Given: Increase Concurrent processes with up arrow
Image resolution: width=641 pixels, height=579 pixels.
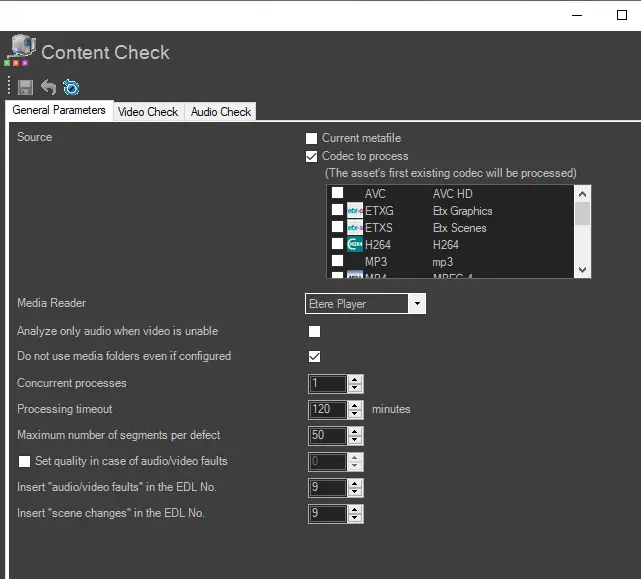Looking at the screenshot, I should click(355, 379).
